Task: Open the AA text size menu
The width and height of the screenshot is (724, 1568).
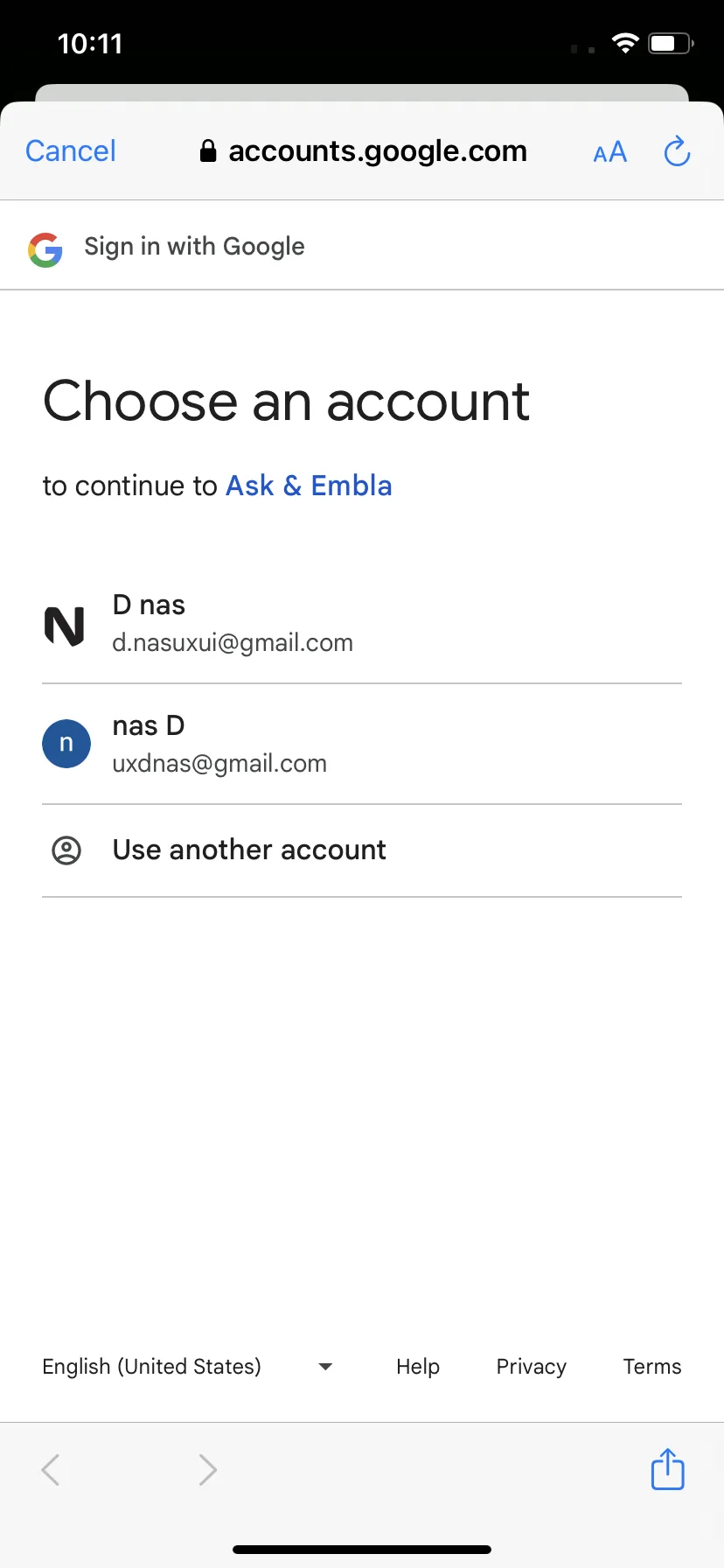Action: (x=609, y=152)
